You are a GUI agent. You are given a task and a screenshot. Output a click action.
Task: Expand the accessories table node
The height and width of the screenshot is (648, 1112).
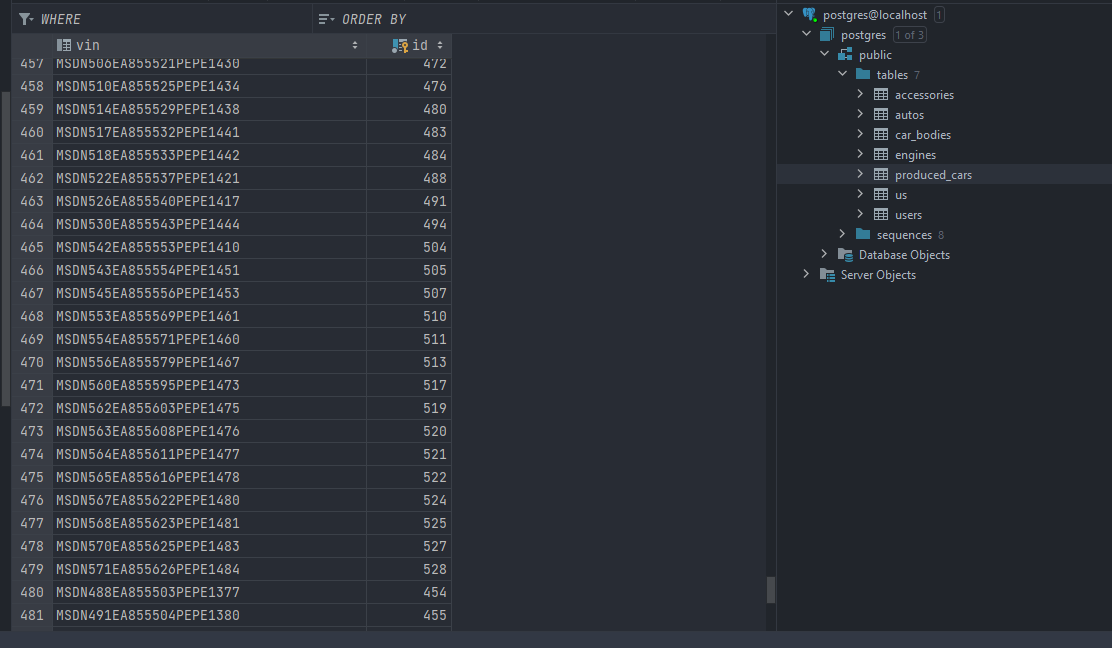coord(861,94)
